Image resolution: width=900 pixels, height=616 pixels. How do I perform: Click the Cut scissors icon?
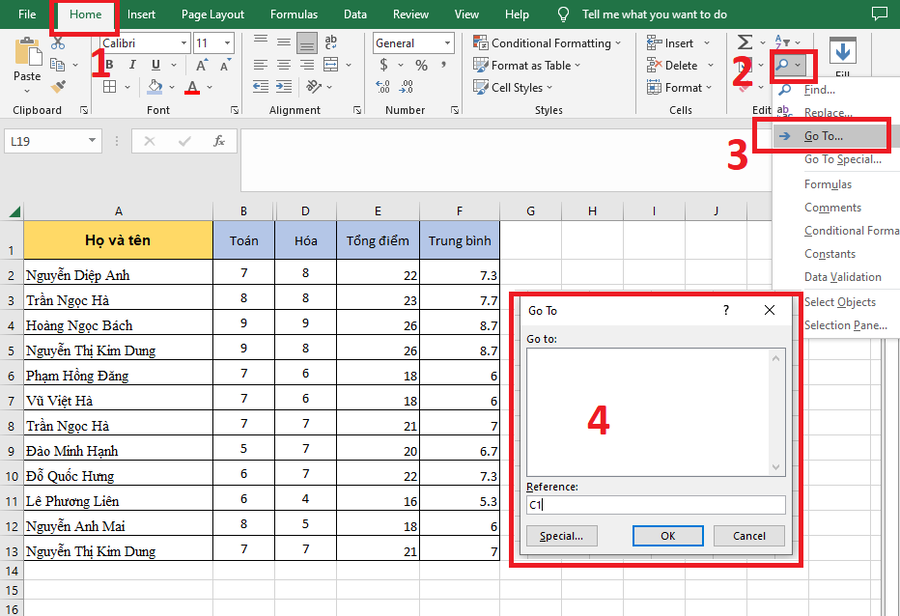(58, 43)
